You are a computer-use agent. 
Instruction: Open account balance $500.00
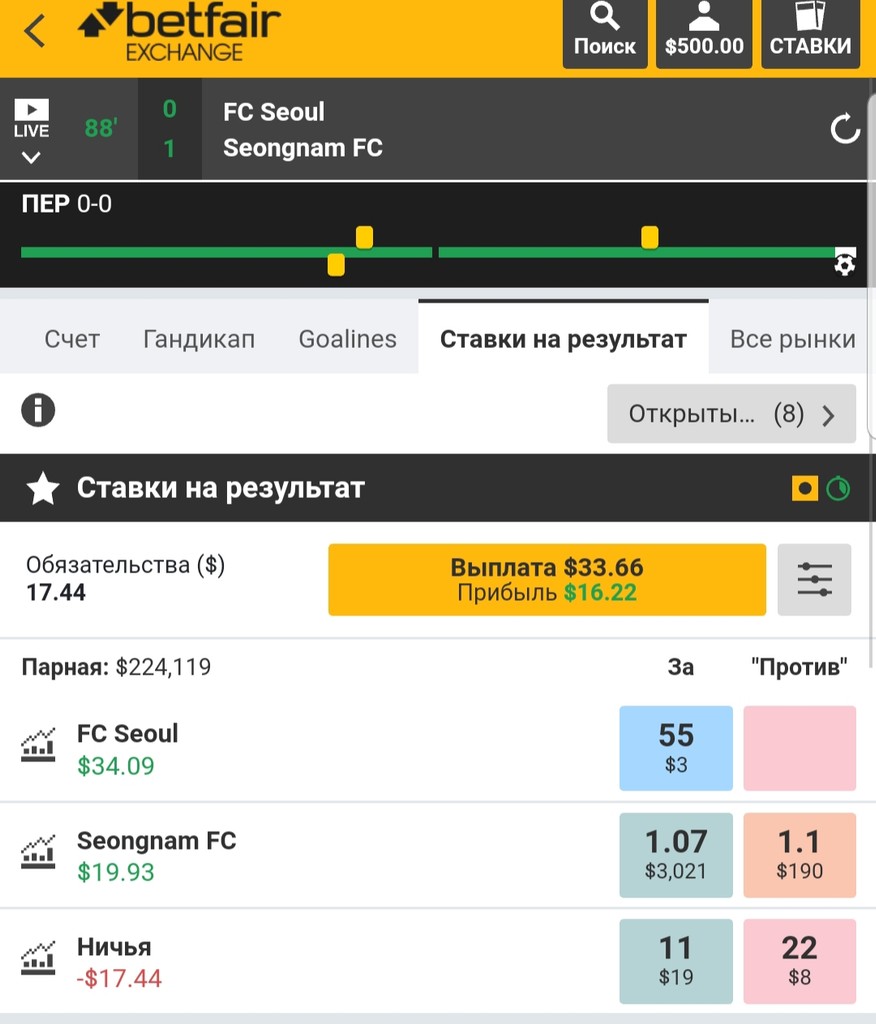704,32
